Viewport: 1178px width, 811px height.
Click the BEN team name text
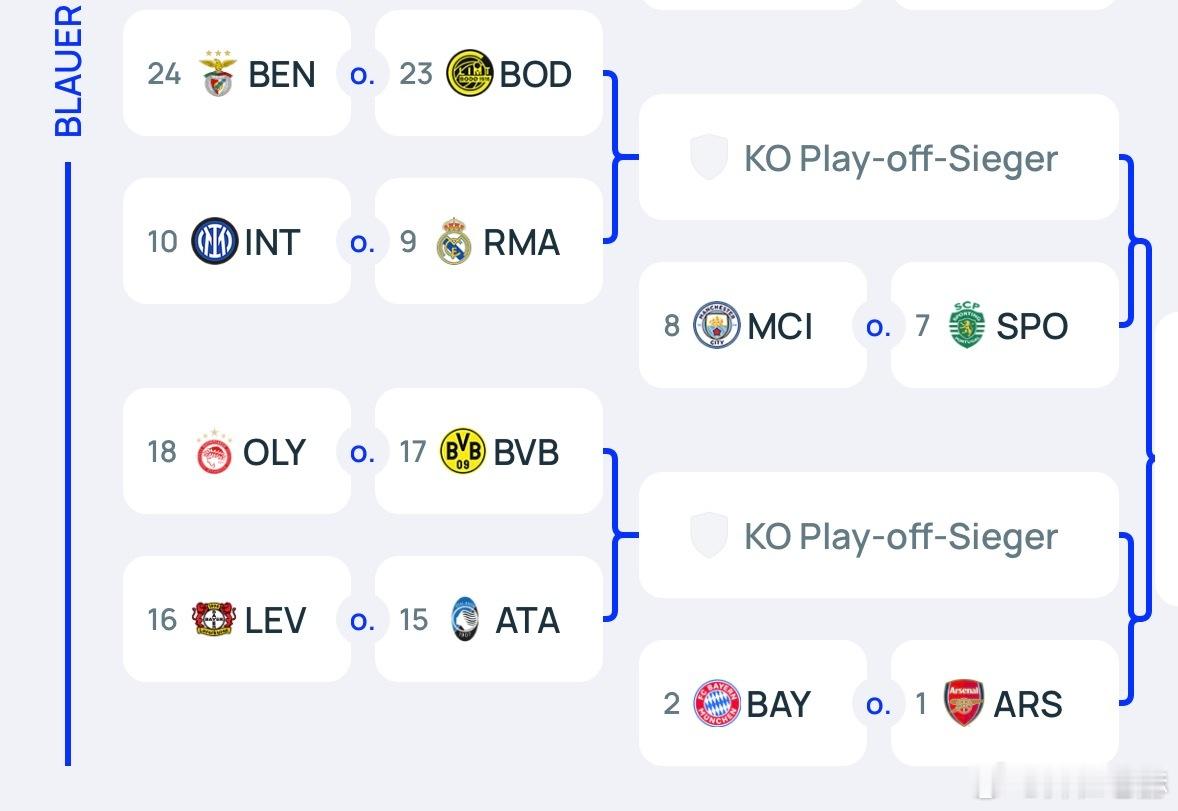point(282,74)
